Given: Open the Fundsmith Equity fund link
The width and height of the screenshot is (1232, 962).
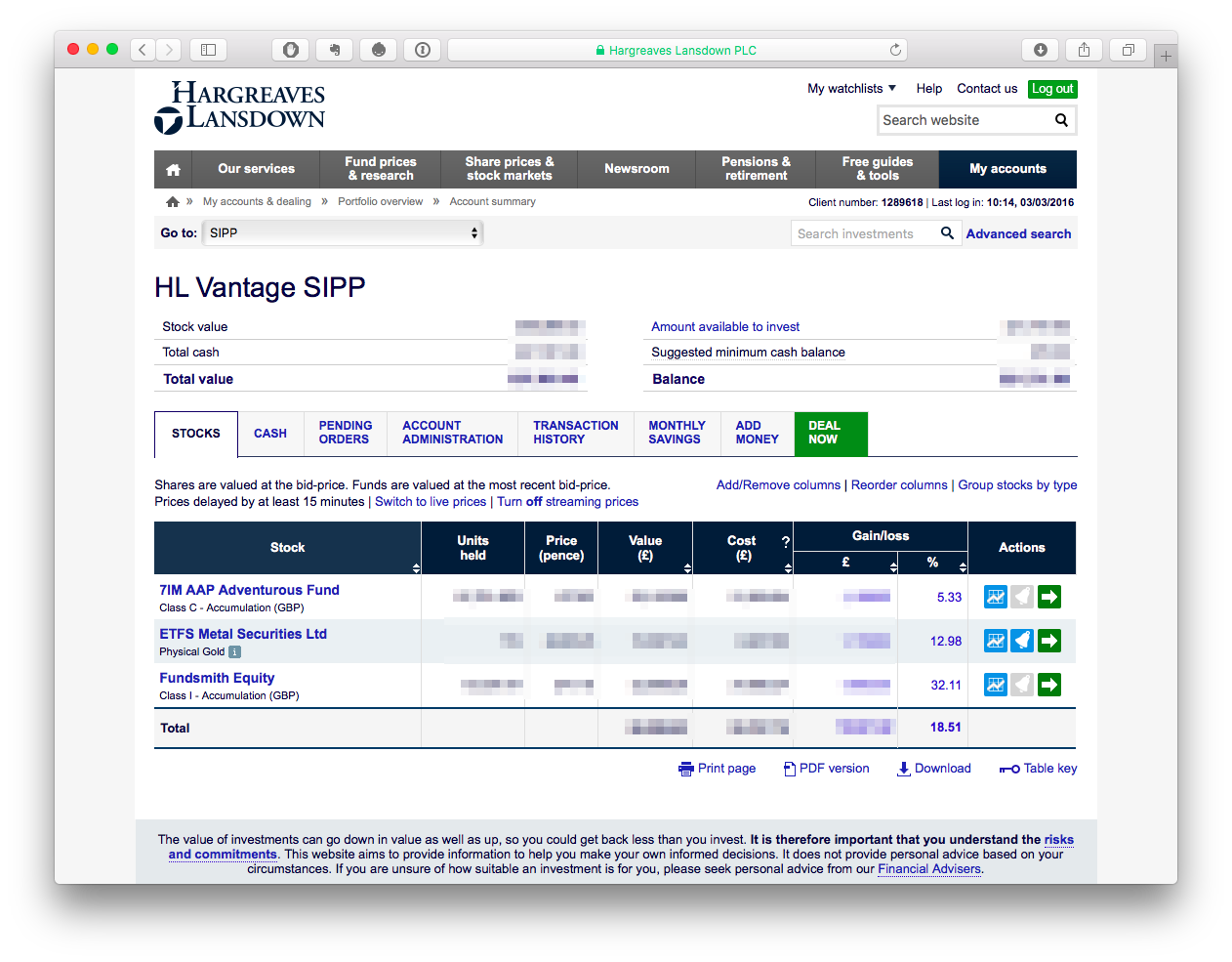Looking at the screenshot, I should pos(217,678).
